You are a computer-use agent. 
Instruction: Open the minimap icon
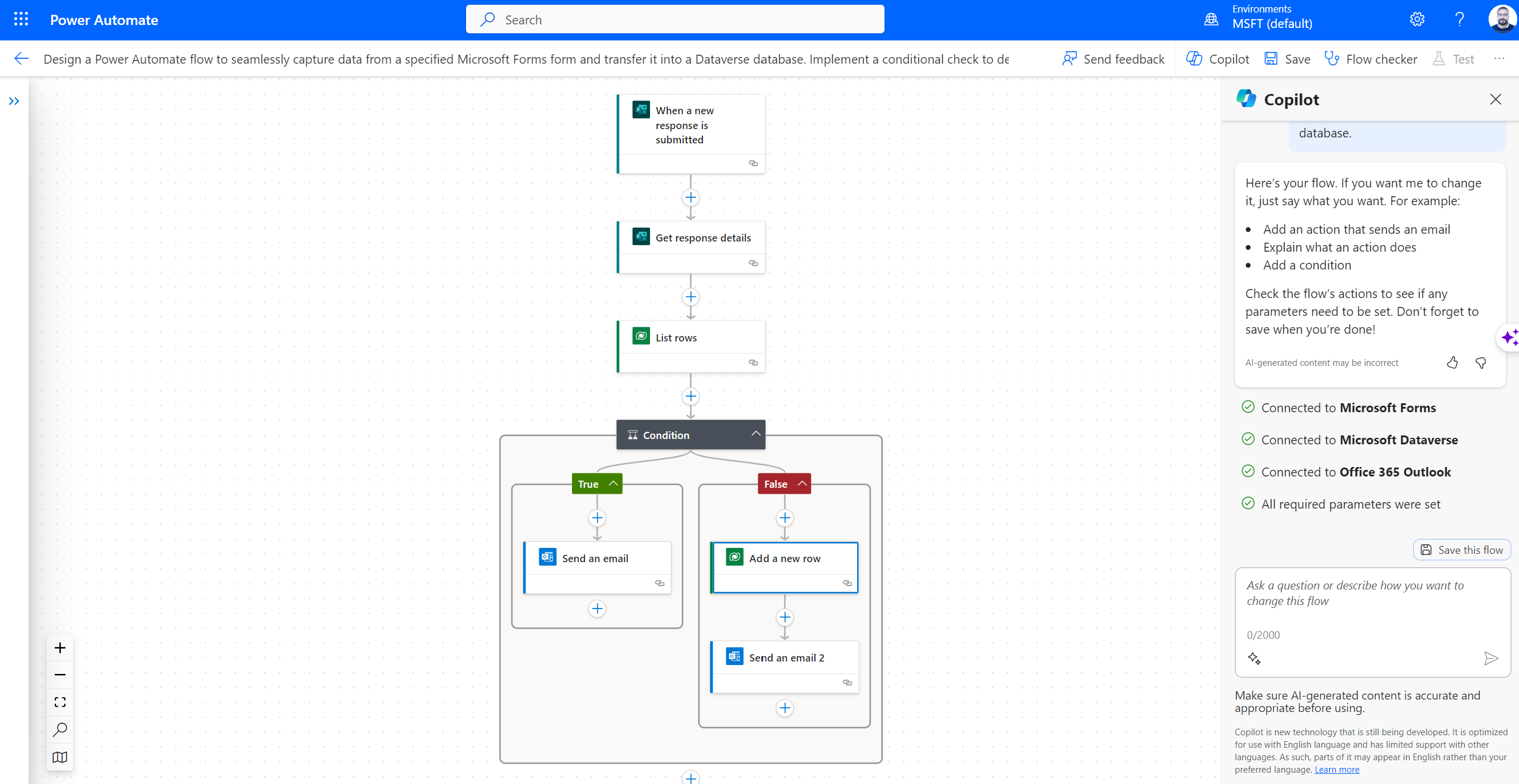(x=60, y=757)
